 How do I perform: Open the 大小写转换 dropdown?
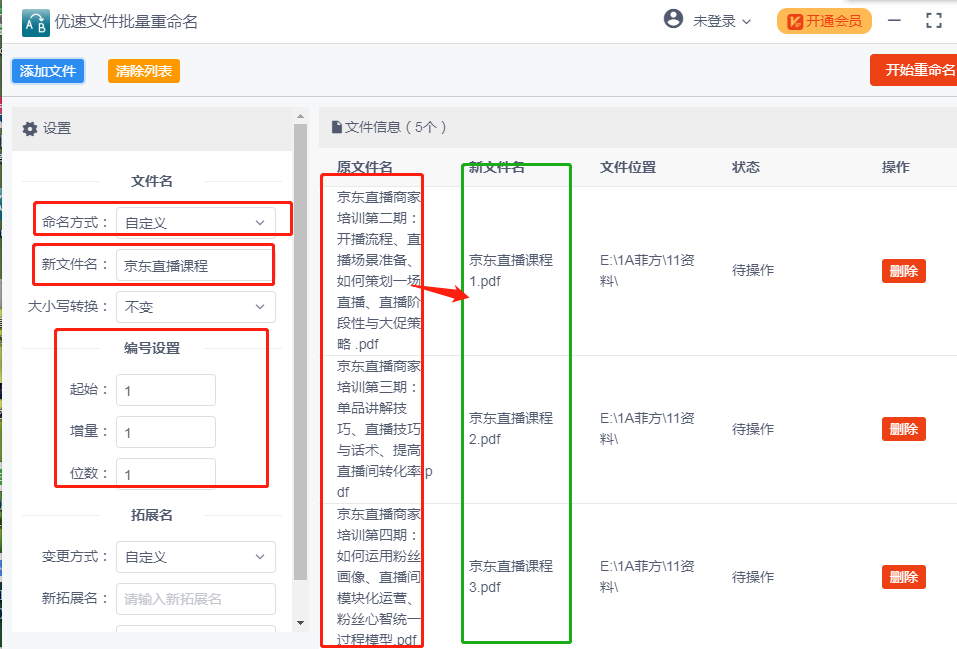[195, 306]
